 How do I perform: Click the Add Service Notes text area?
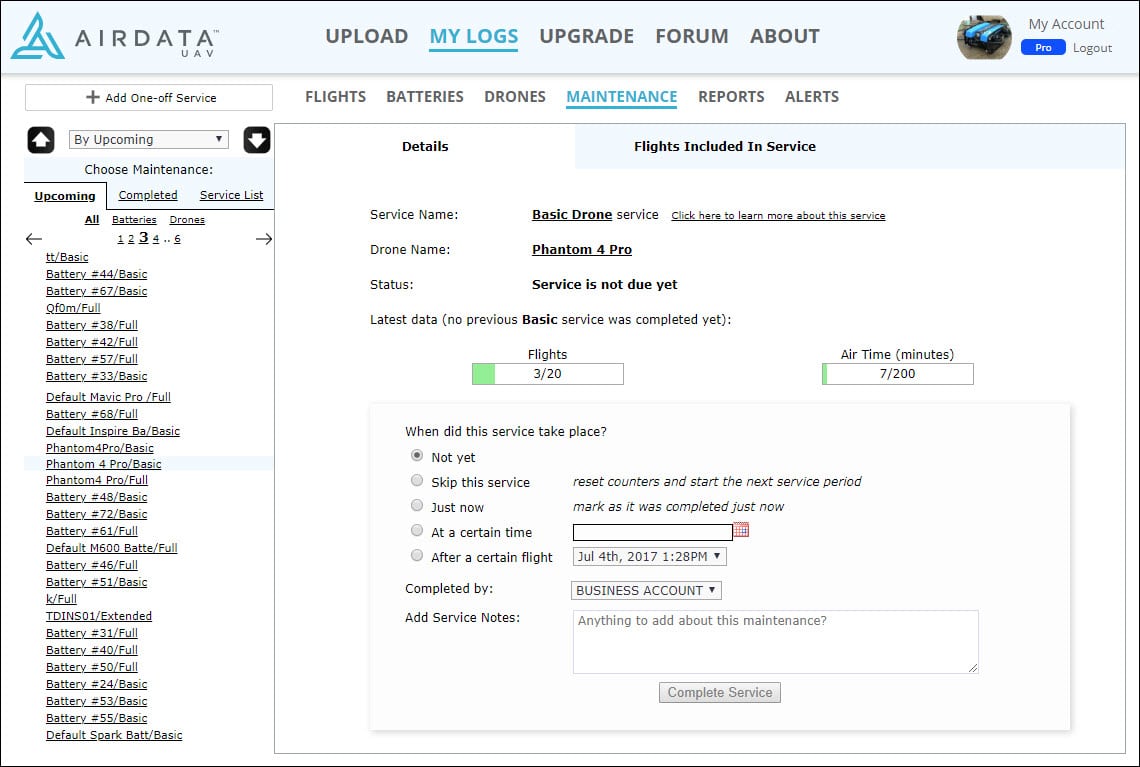pos(775,642)
